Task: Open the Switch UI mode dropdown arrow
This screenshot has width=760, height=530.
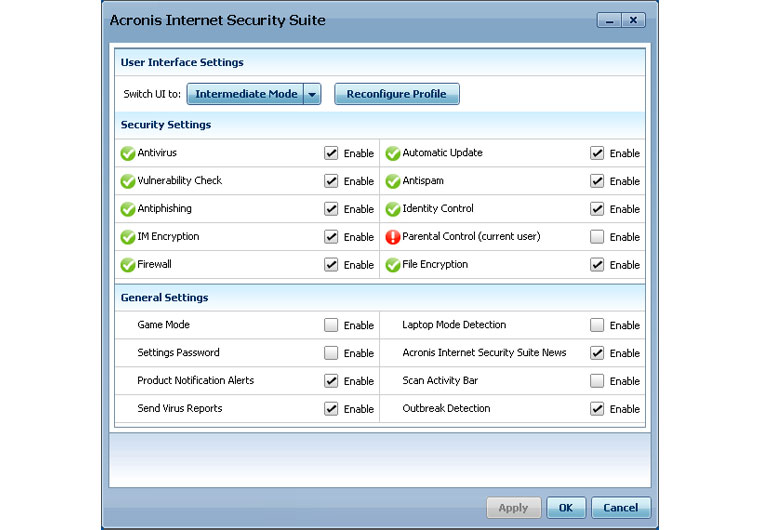Action: point(312,94)
